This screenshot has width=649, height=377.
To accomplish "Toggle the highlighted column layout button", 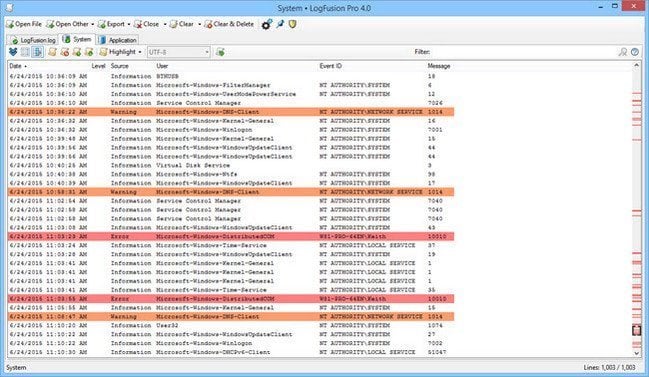I will [x=38, y=52].
